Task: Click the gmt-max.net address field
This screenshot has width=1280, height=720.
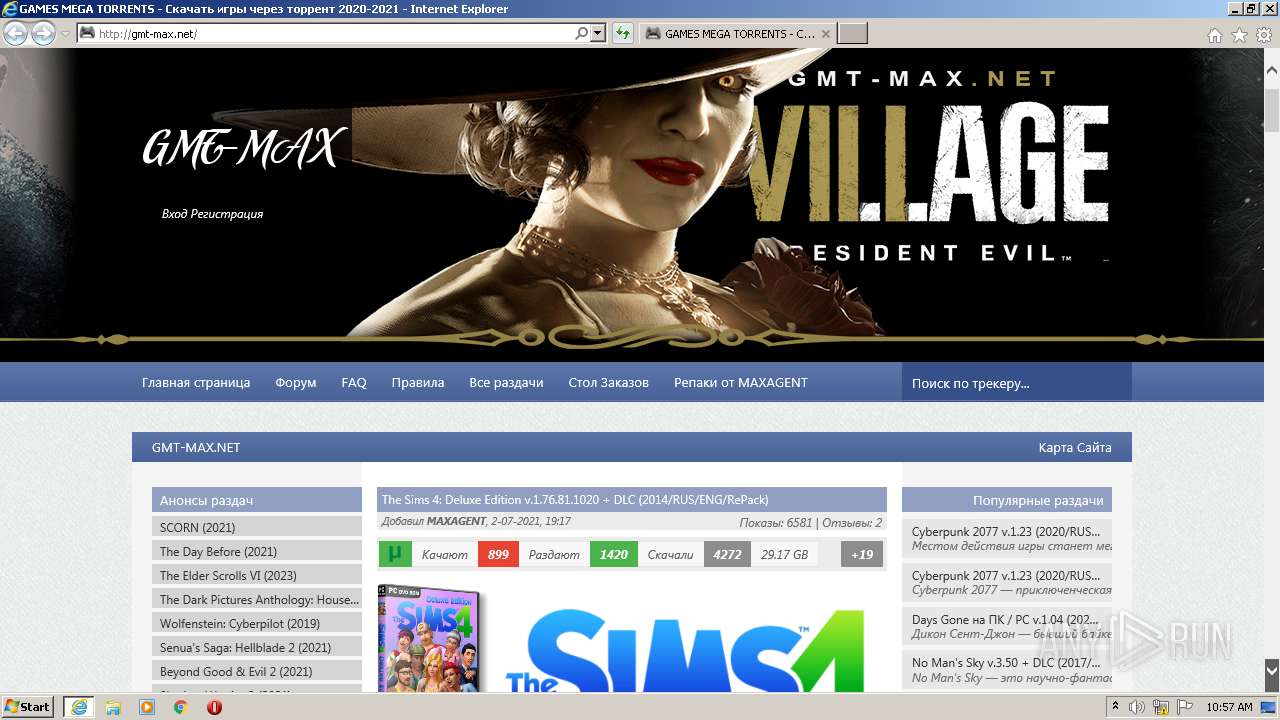Action: click(x=335, y=33)
